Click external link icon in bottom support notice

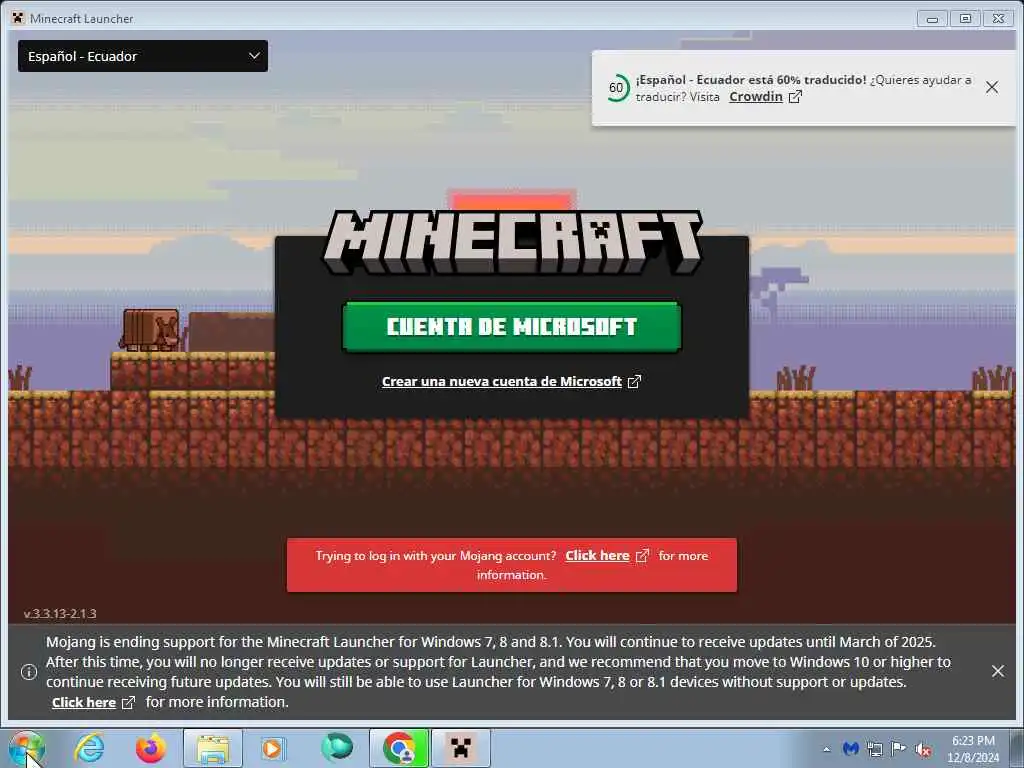tap(129, 703)
